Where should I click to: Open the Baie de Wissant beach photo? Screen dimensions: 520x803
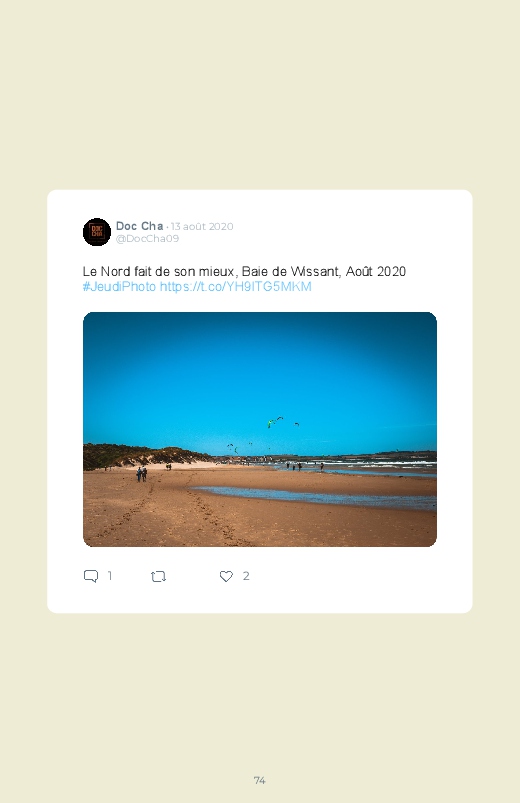click(260, 429)
